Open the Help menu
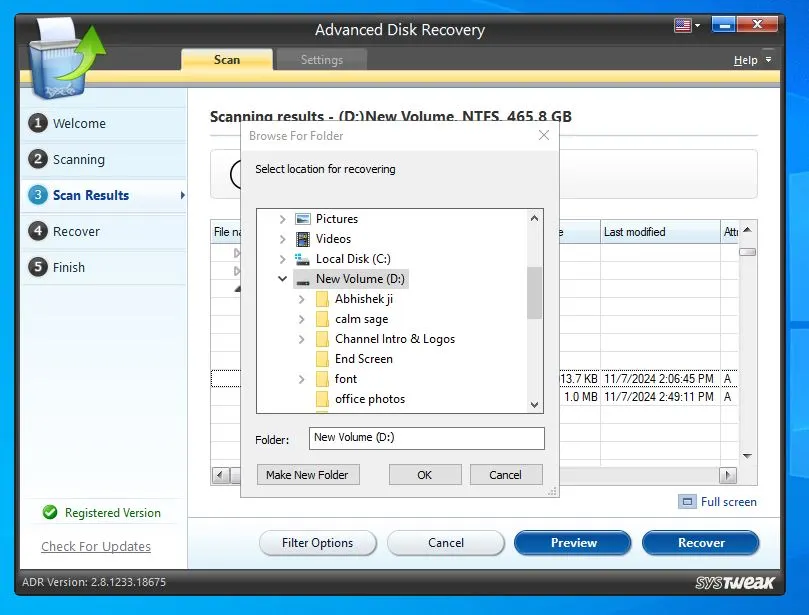This screenshot has width=809, height=615. (x=745, y=60)
